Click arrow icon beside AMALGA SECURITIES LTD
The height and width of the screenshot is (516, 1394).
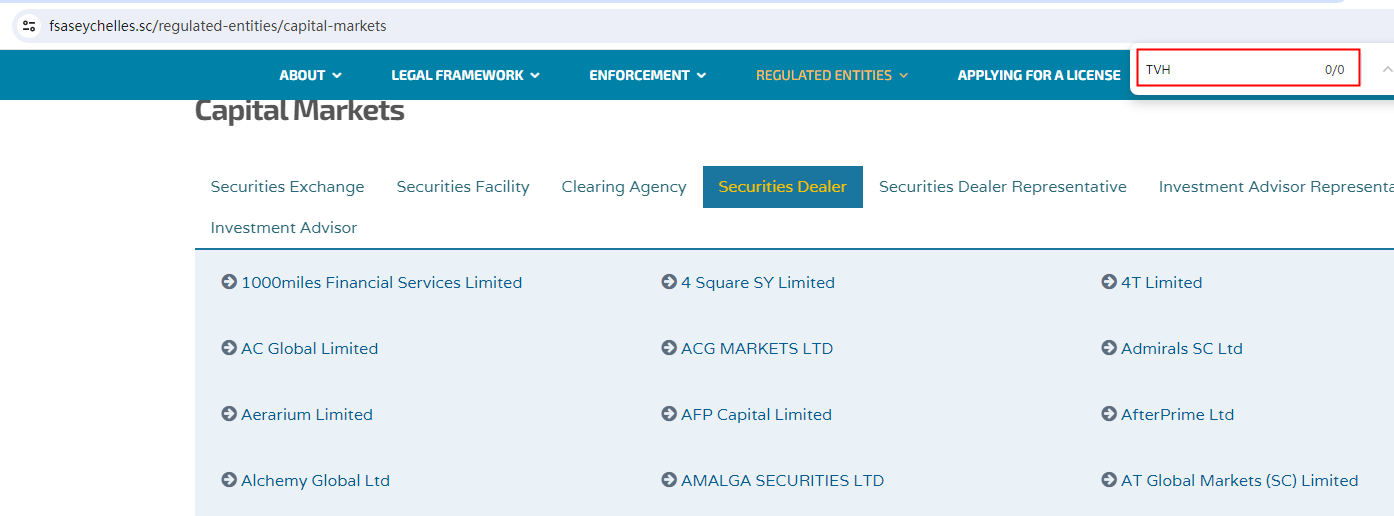[x=669, y=481]
